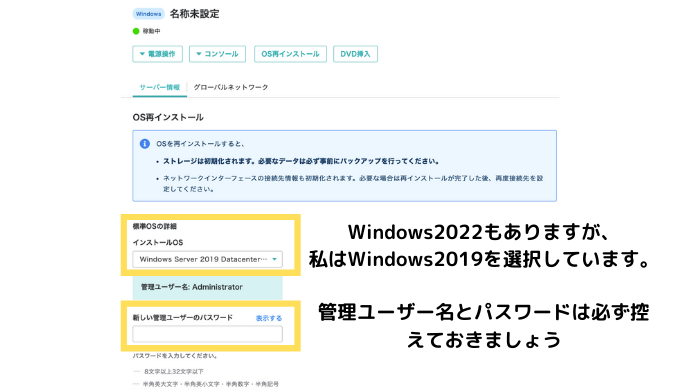Switch to the サーバー情報 tab

pyautogui.click(x=160, y=87)
